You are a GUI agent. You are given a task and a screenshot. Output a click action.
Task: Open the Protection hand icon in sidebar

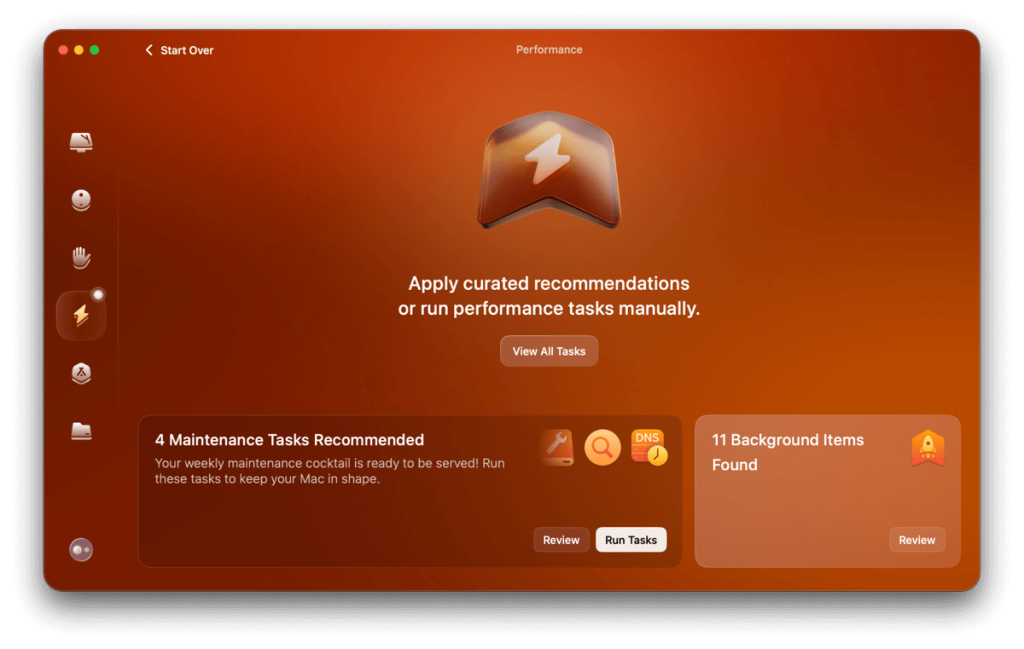81,257
